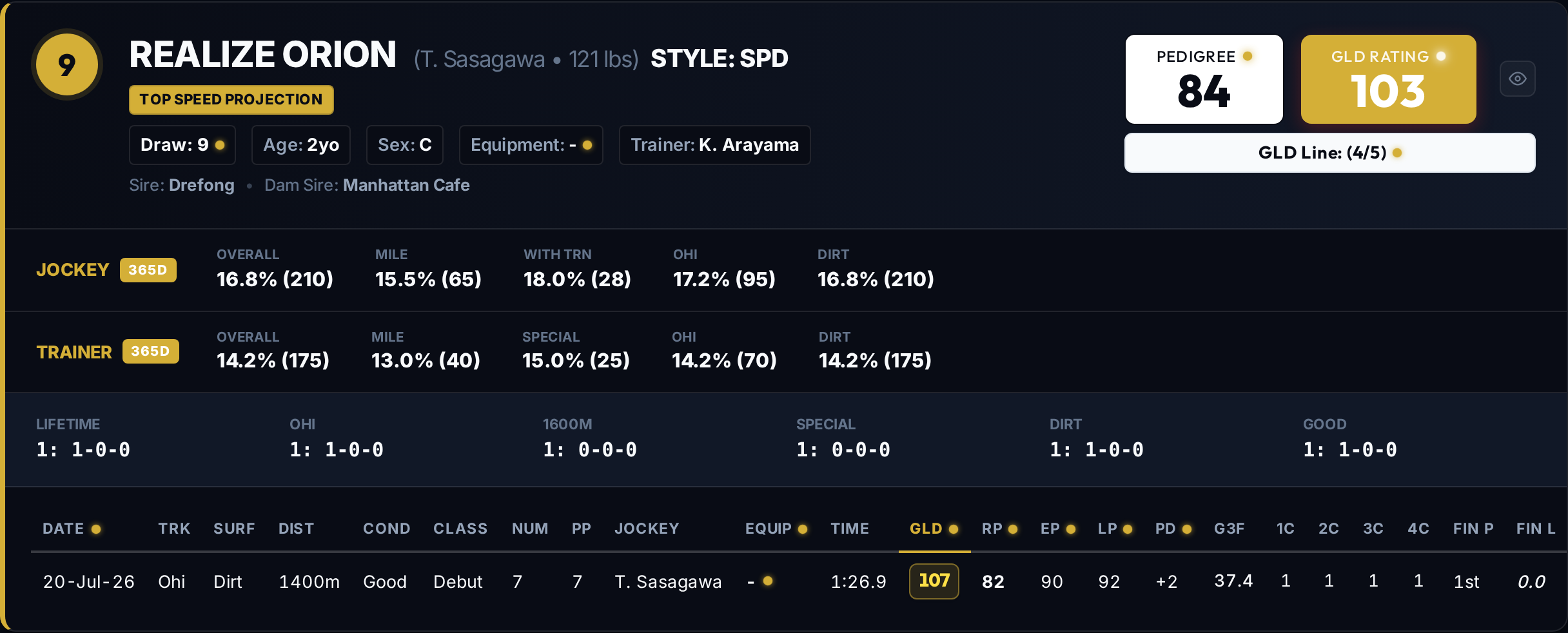Expand the GLD RATING 103 card
Screen dimensions: 1568x633
click(x=1388, y=79)
